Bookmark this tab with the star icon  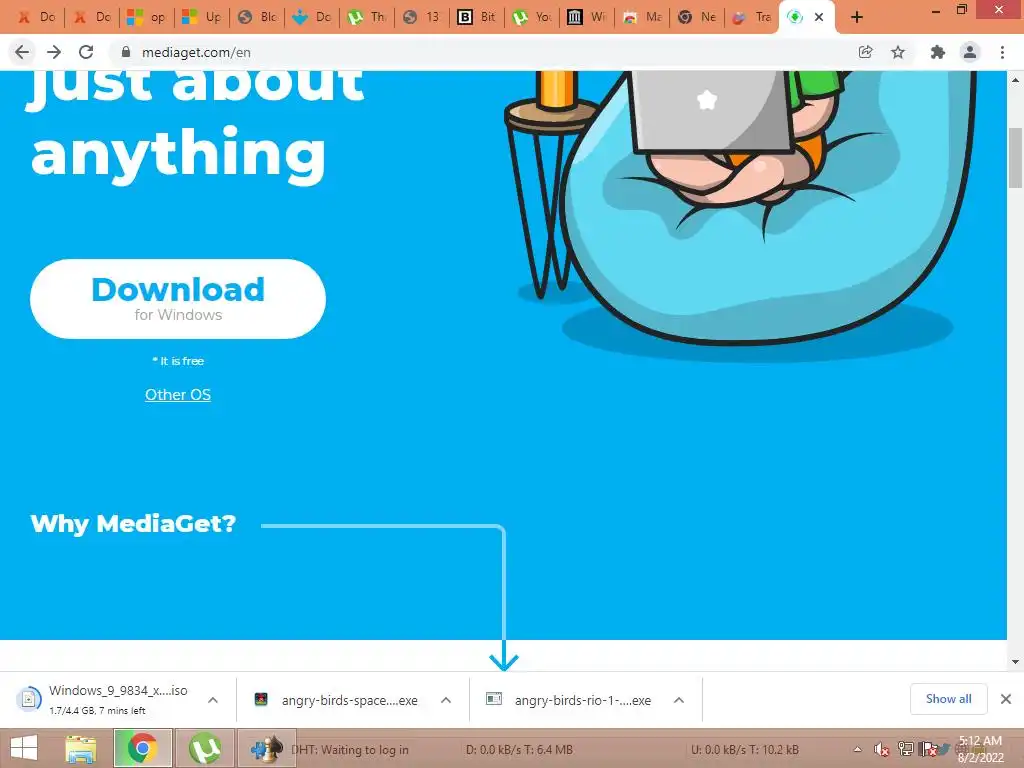coord(898,52)
